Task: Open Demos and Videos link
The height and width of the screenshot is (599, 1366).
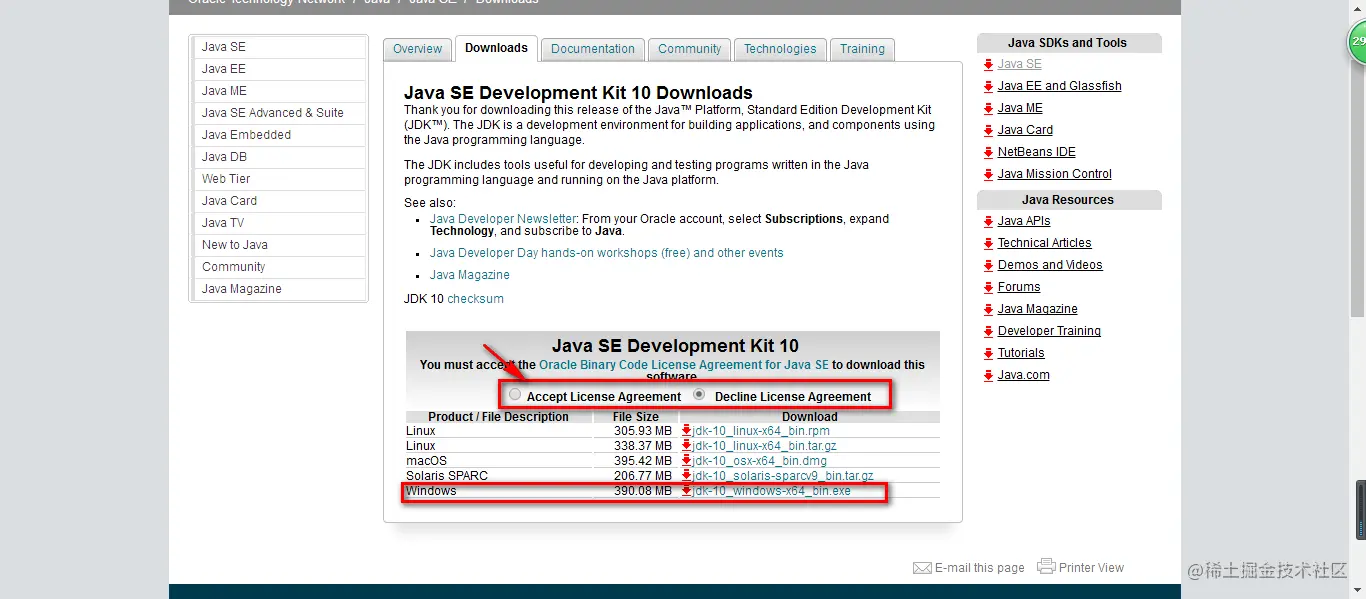Action: click(1050, 265)
